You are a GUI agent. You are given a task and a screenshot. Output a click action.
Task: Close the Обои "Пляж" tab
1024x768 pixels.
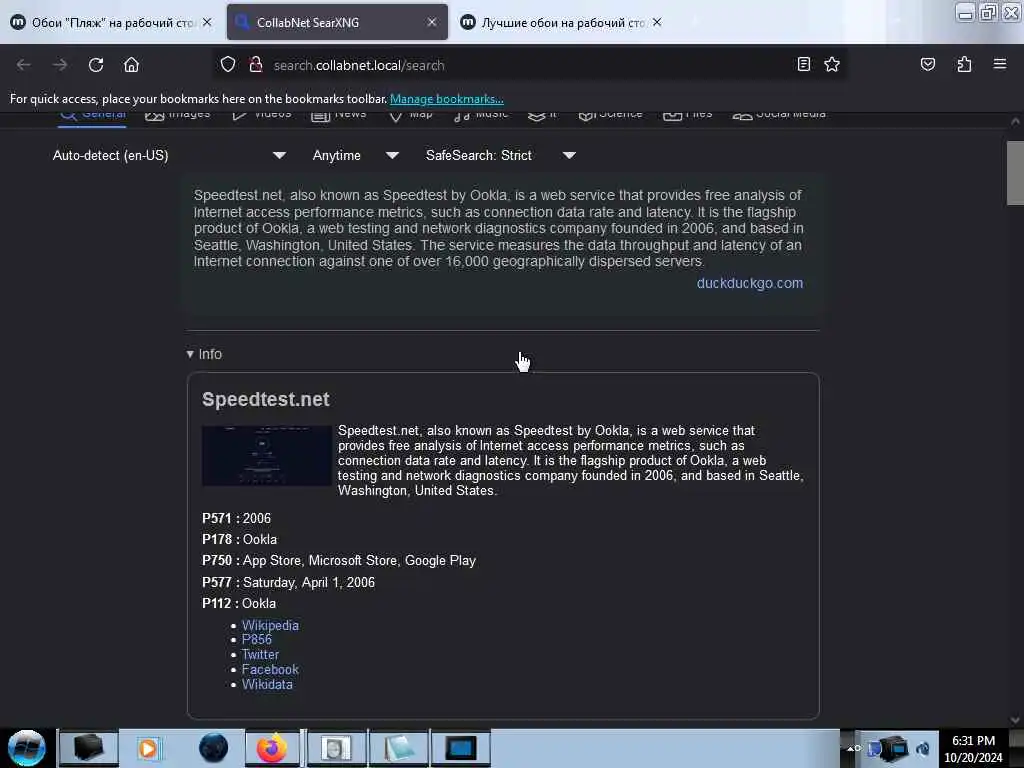pyautogui.click(x=207, y=22)
